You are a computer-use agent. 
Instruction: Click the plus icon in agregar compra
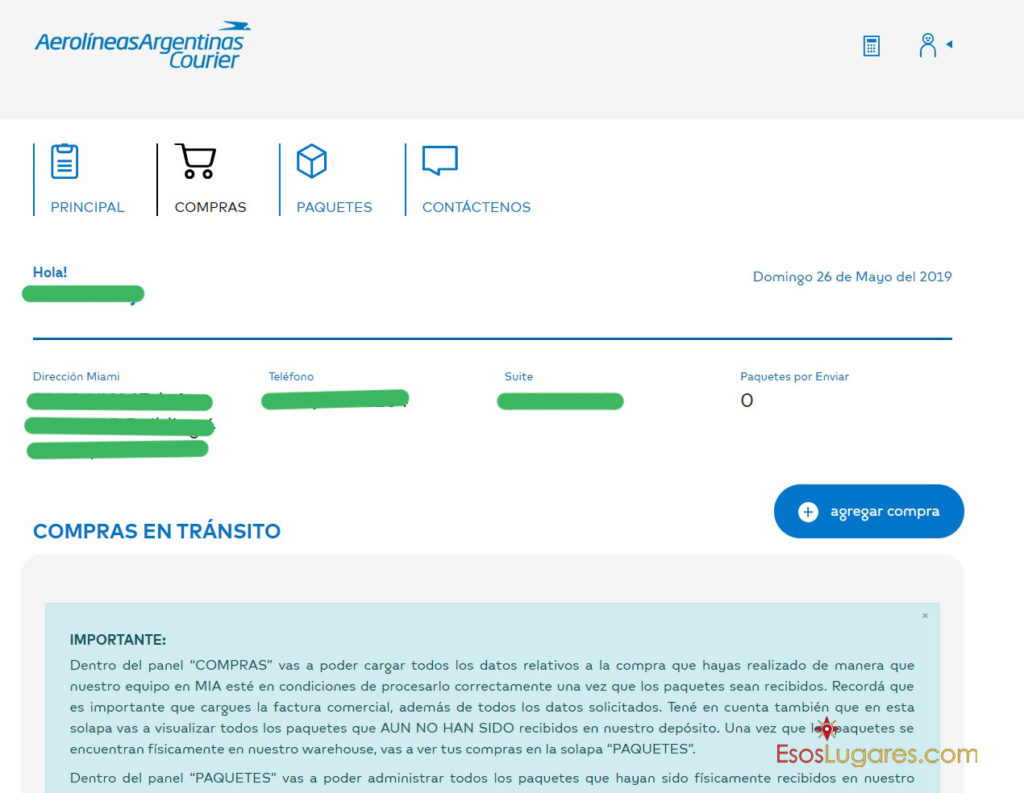pyautogui.click(x=808, y=512)
